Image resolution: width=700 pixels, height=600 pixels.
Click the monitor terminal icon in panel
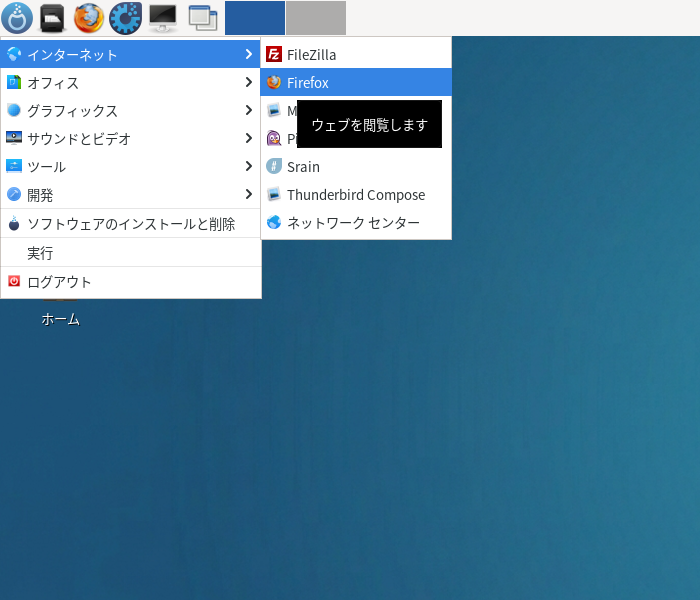click(162, 18)
